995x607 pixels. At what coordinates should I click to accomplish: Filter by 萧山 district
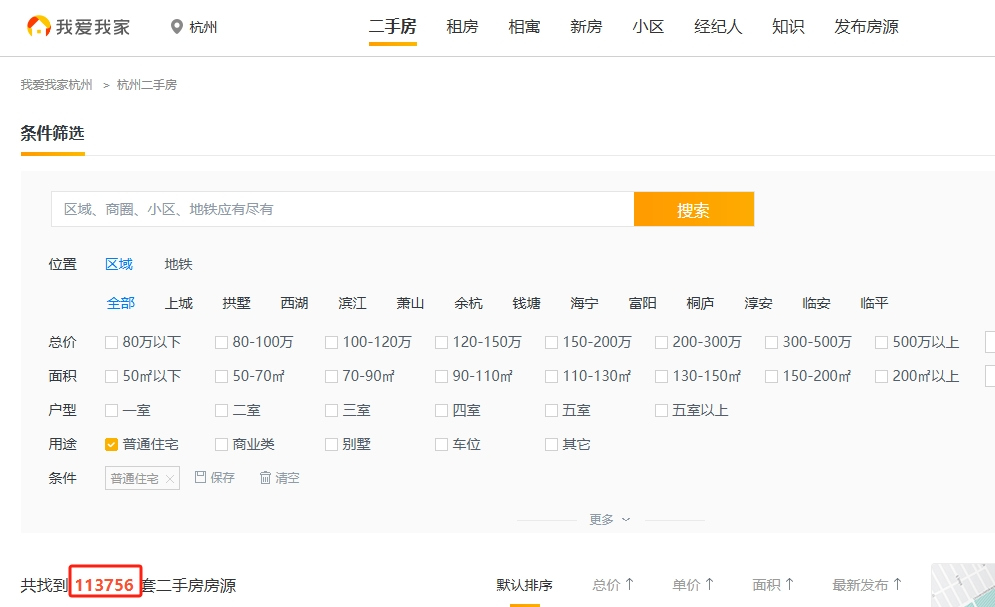coord(410,303)
